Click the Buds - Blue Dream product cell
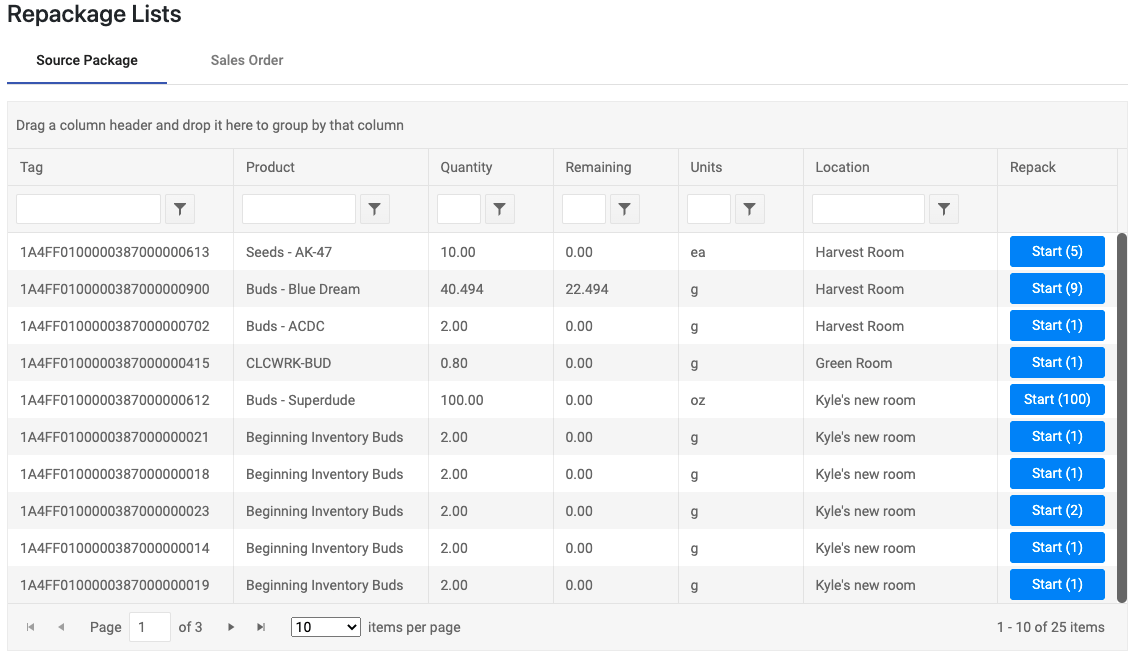1134x660 pixels. (331, 289)
